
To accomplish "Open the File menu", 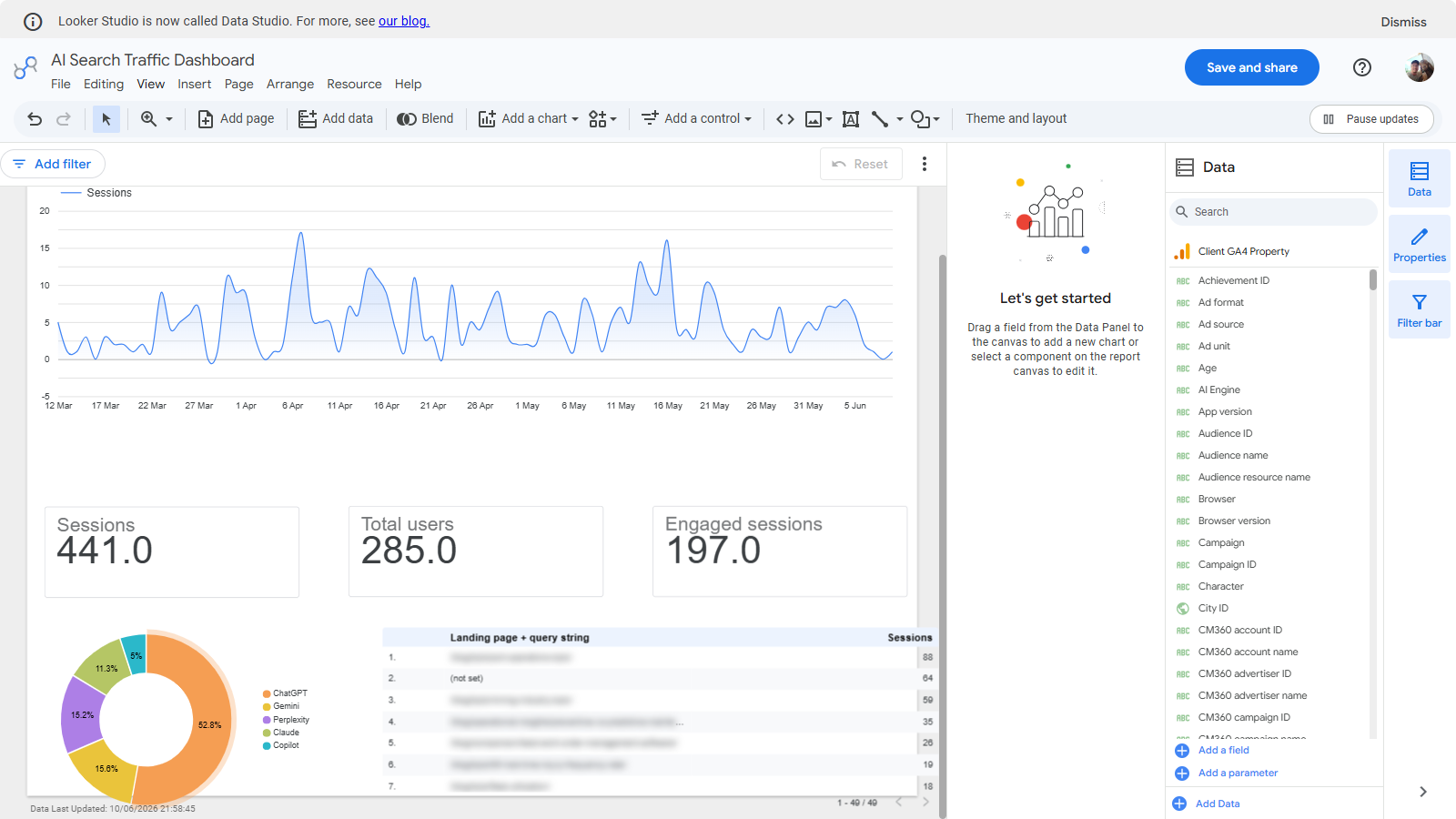I will click(x=61, y=84).
